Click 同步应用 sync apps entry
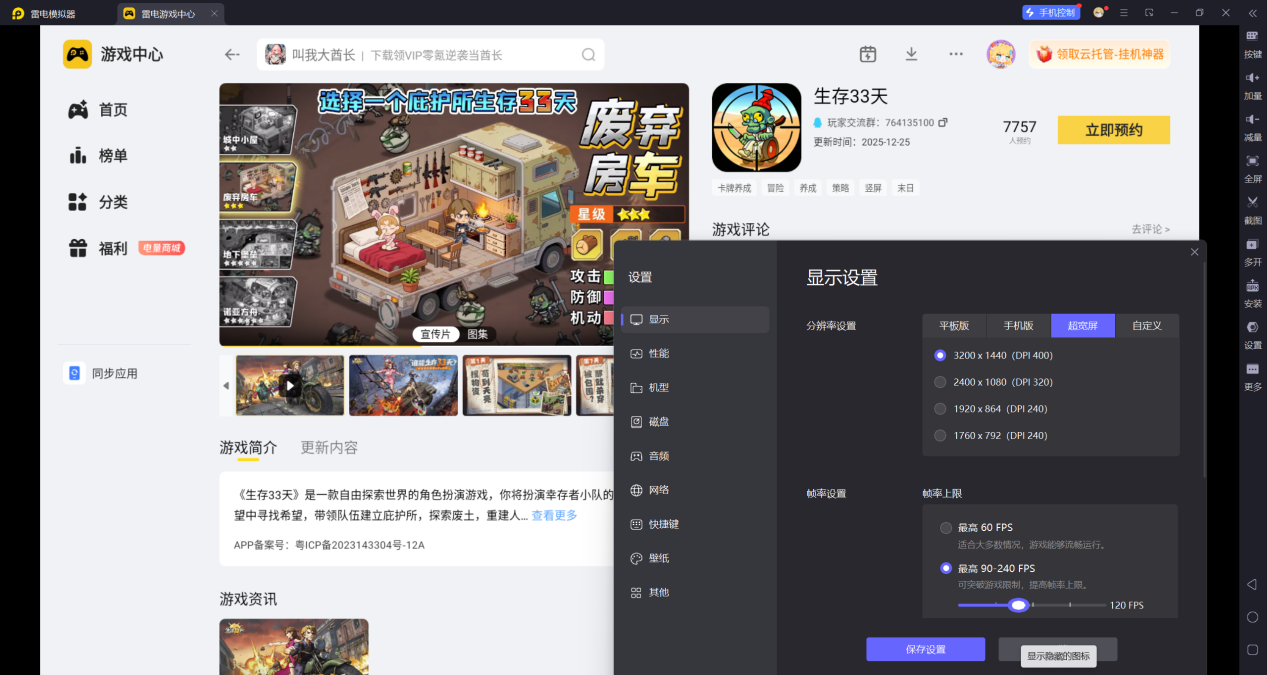Screen dimensions: 1267x675 (101, 373)
